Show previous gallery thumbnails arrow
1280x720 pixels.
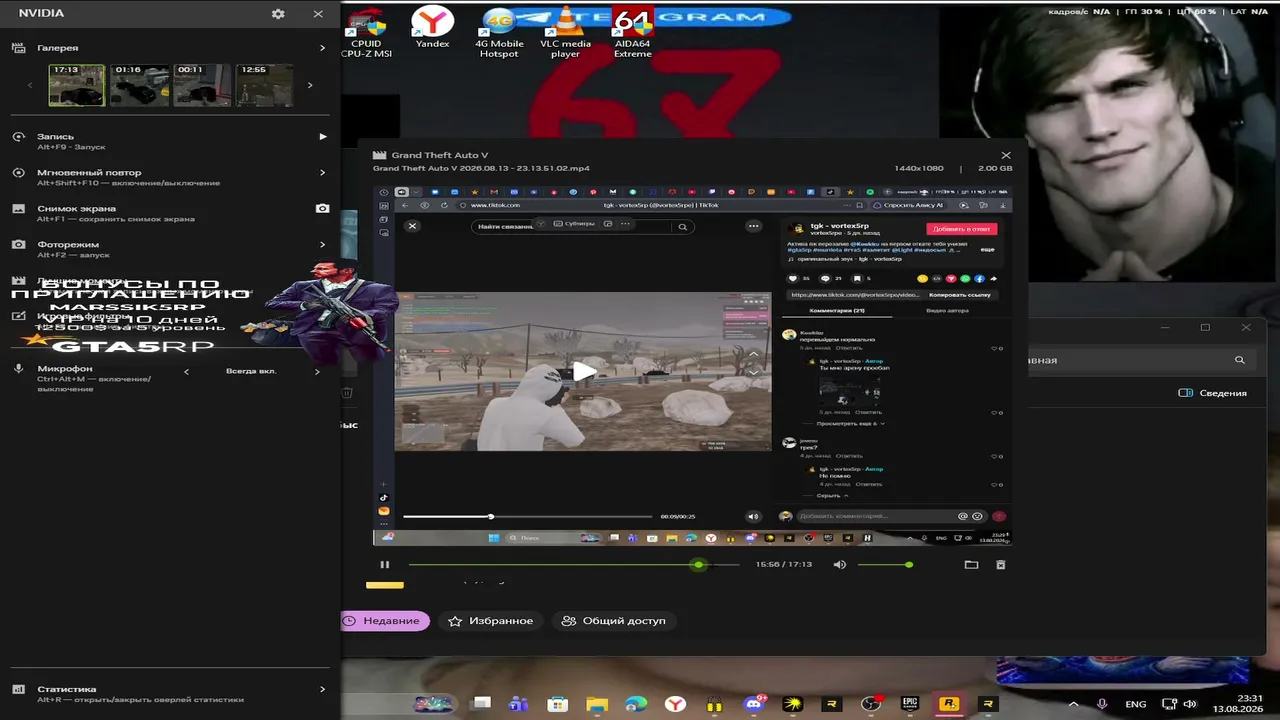point(30,85)
